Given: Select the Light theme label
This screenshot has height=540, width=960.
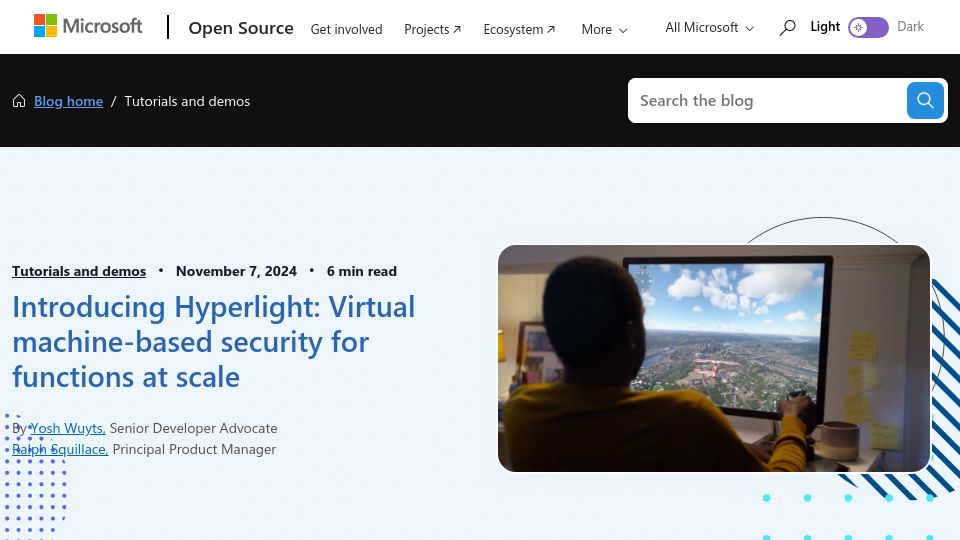Looking at the screenshot, I should pyautogui.click(x=825, y=26).
